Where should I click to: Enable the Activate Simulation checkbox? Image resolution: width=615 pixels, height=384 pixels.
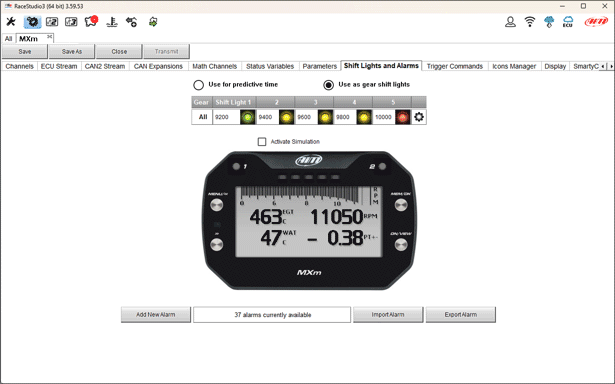click(262, 142)
